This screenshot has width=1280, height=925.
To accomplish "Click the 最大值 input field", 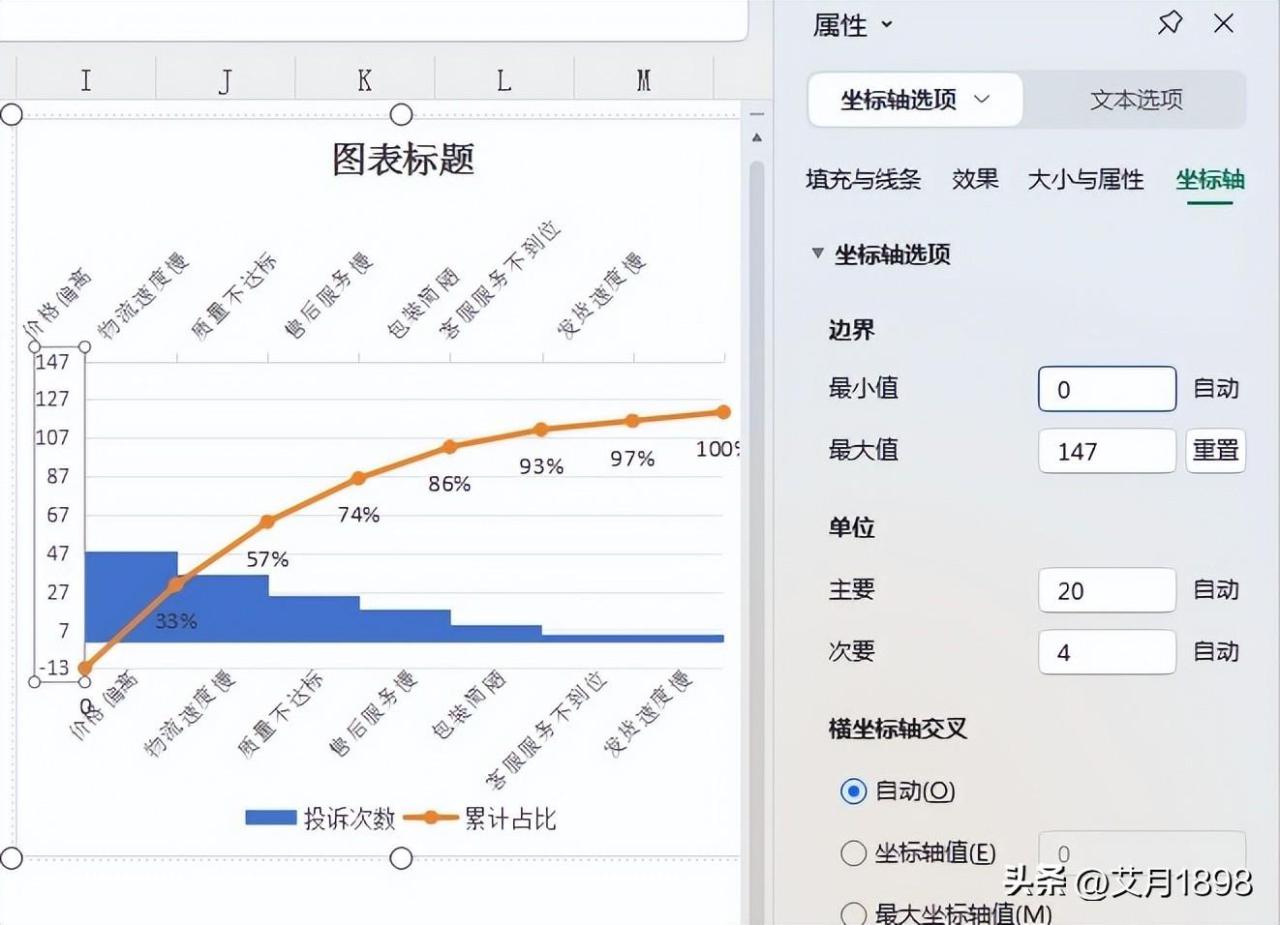I will click(x=1107, y=451).
